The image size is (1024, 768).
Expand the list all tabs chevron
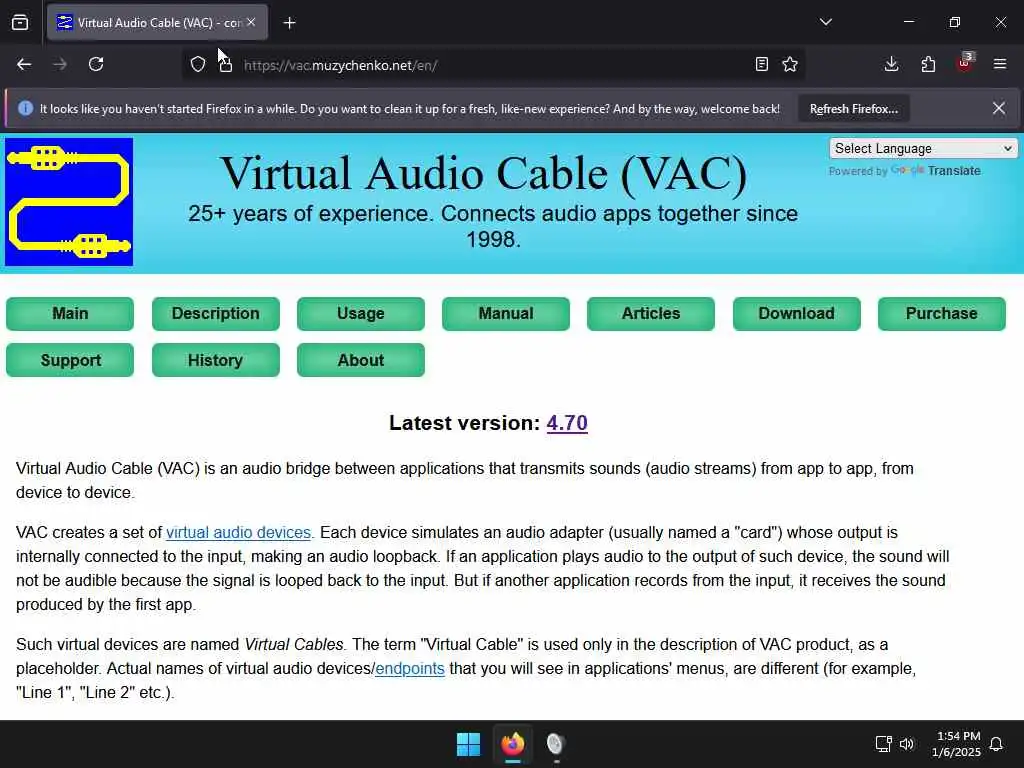tap(825, 22)
